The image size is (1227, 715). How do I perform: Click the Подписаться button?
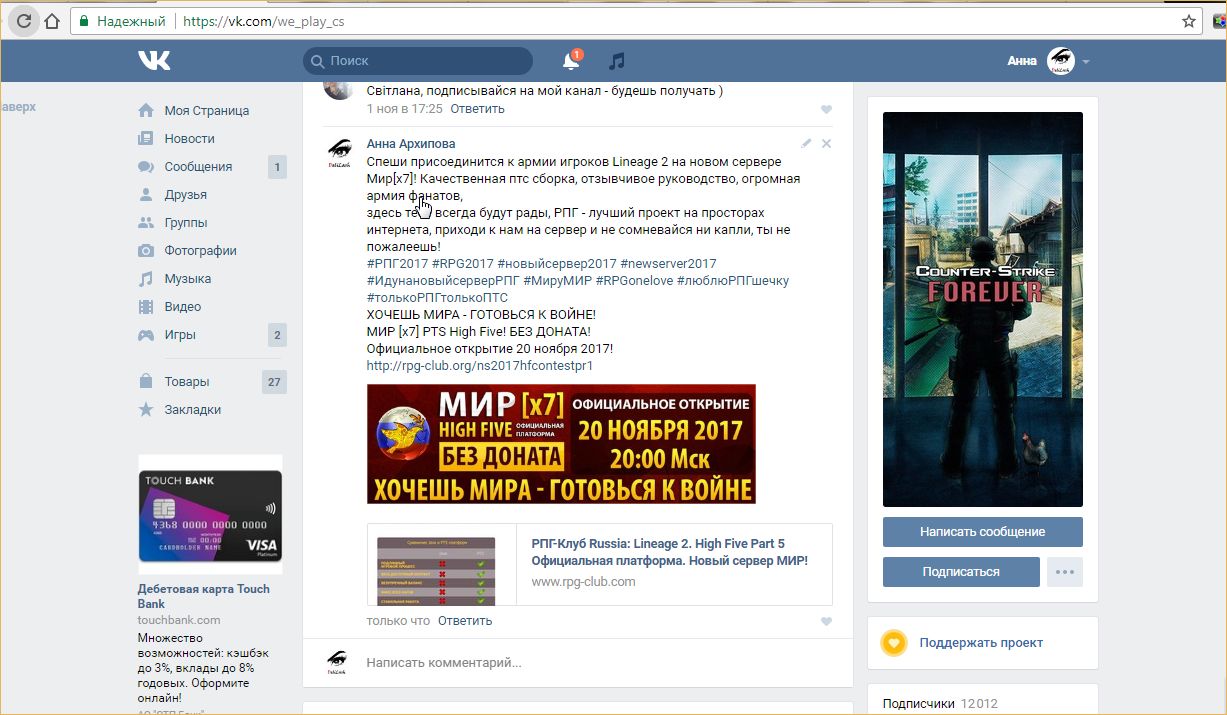(960, 572)
